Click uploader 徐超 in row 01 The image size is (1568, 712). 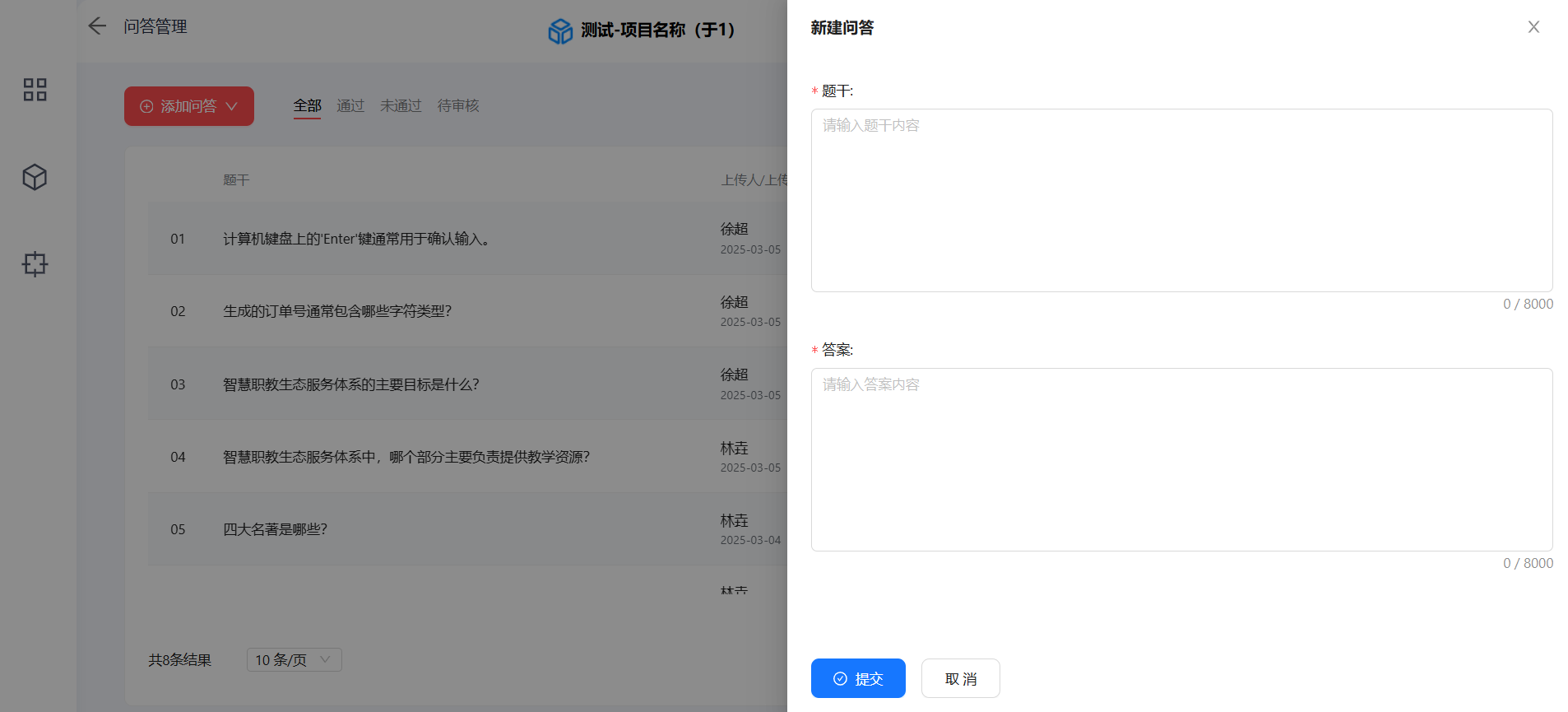coord(735,229)
